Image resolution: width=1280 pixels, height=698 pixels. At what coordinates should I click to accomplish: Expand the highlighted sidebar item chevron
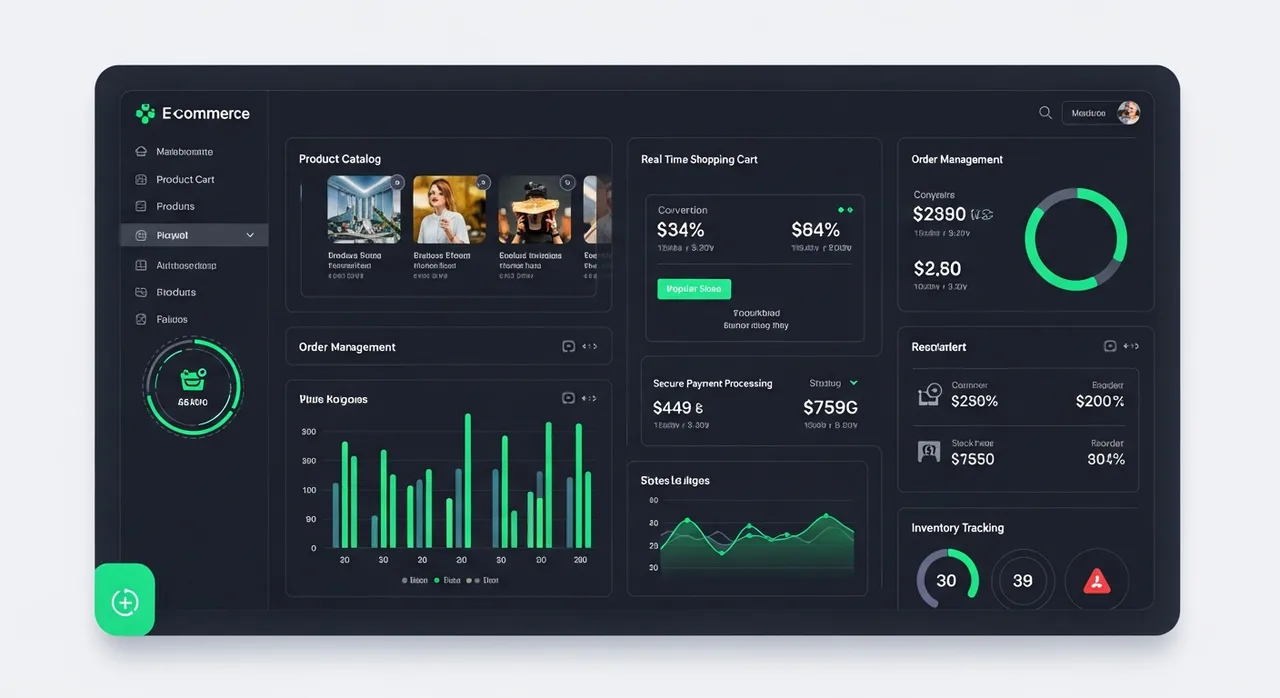pyautogui.click(x=250, y=236)
